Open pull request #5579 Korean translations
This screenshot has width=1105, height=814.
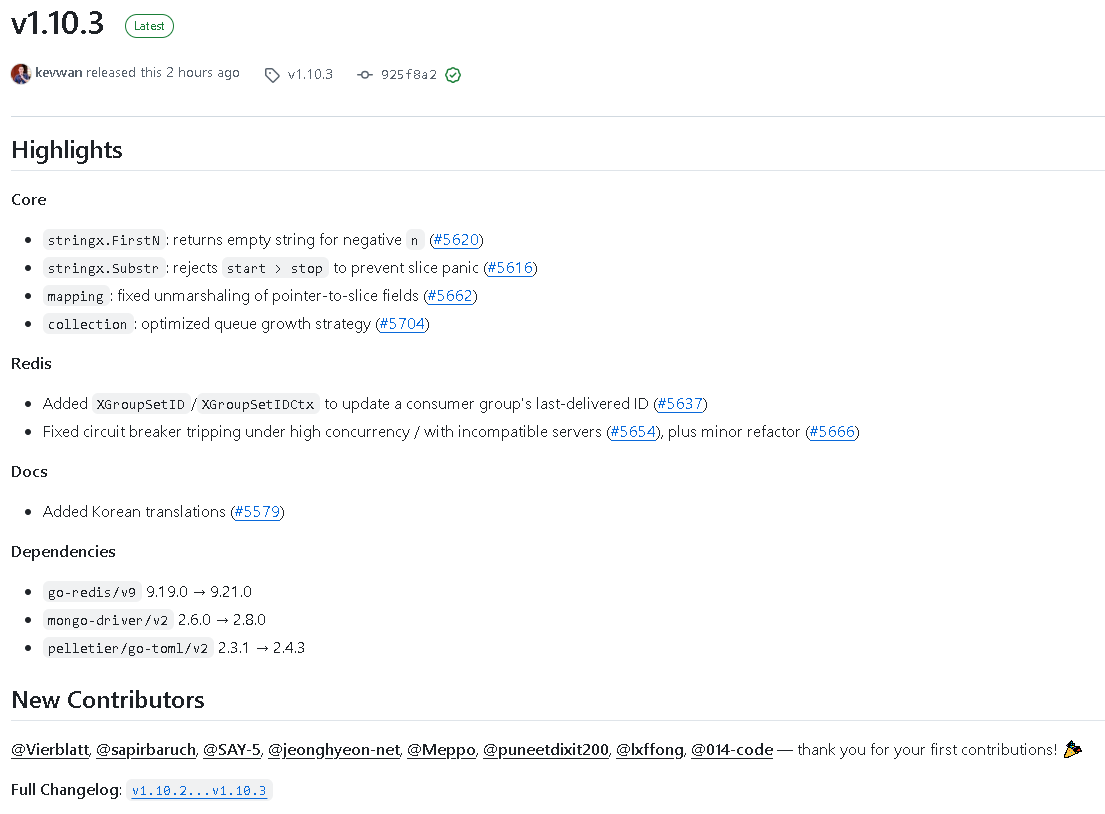pos(257,512)
